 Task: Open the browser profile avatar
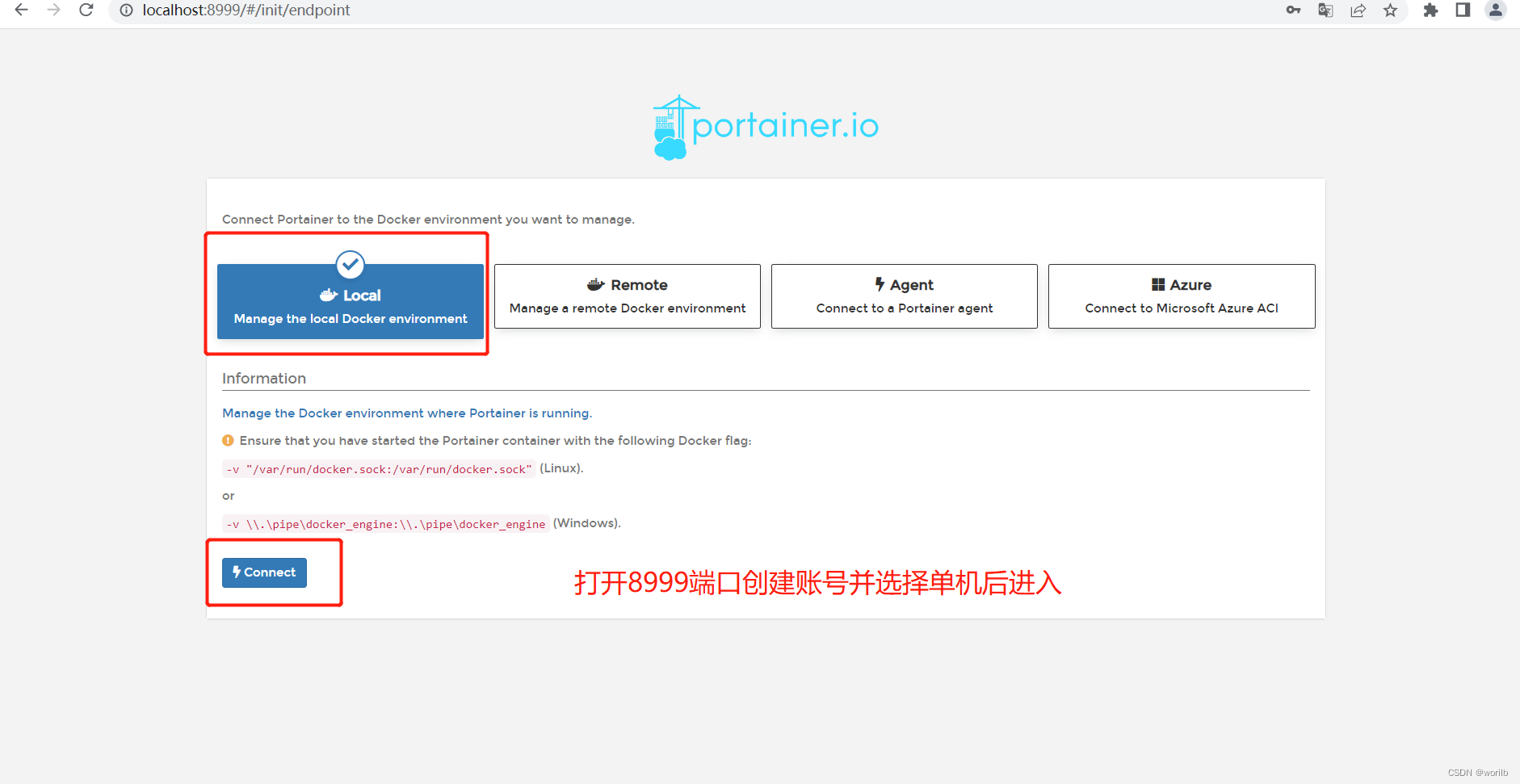point(1496,10)
